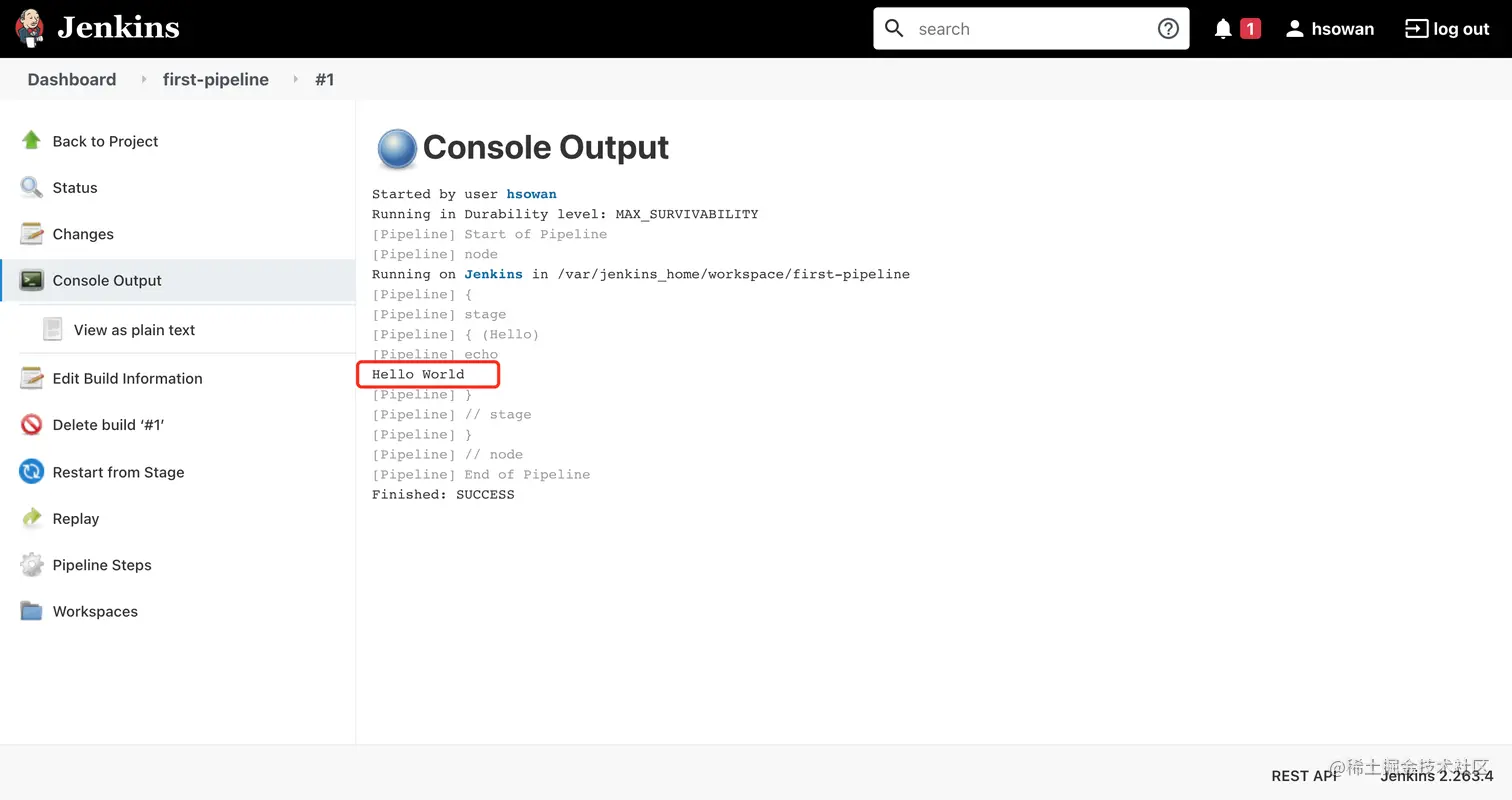Select View as plain text
Viewport: 1512px width, 800px height.
[x=134, y=330]
